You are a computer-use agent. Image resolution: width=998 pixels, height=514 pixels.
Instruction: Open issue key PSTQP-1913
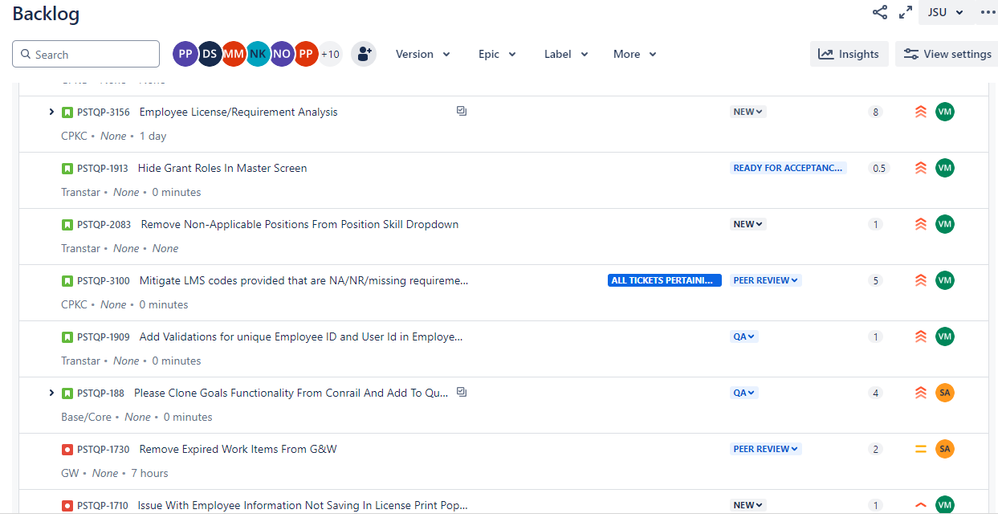click(102, 169)
